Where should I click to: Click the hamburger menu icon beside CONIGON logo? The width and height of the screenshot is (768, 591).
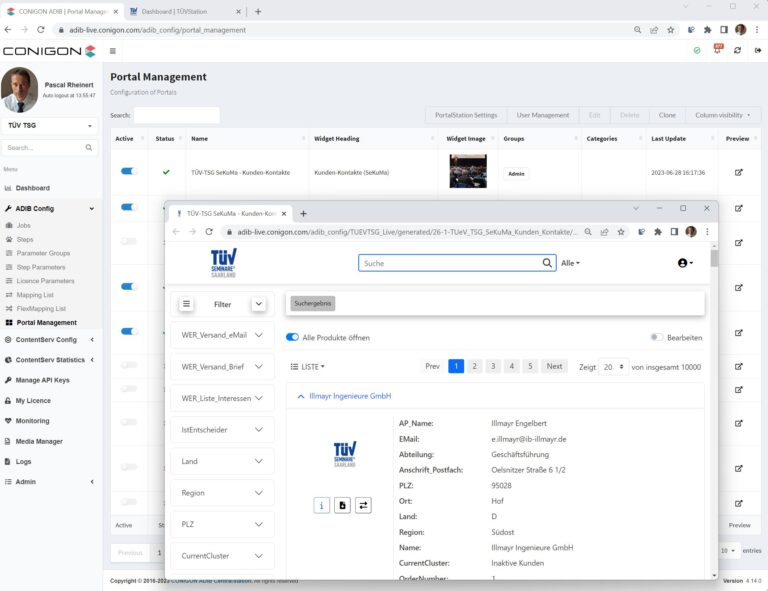(113, 51)
